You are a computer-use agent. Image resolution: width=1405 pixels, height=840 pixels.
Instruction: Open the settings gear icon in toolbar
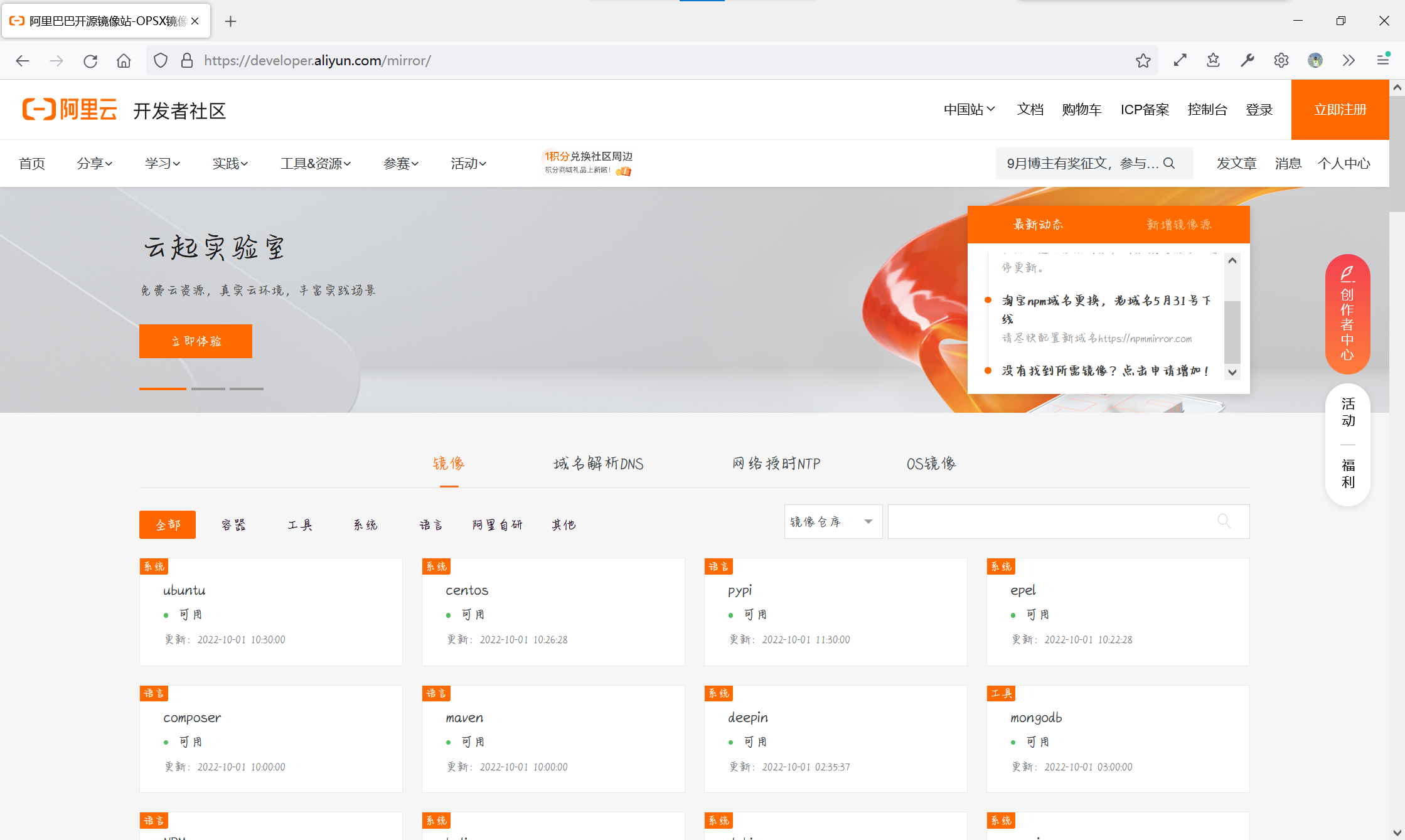point(1281,61)
